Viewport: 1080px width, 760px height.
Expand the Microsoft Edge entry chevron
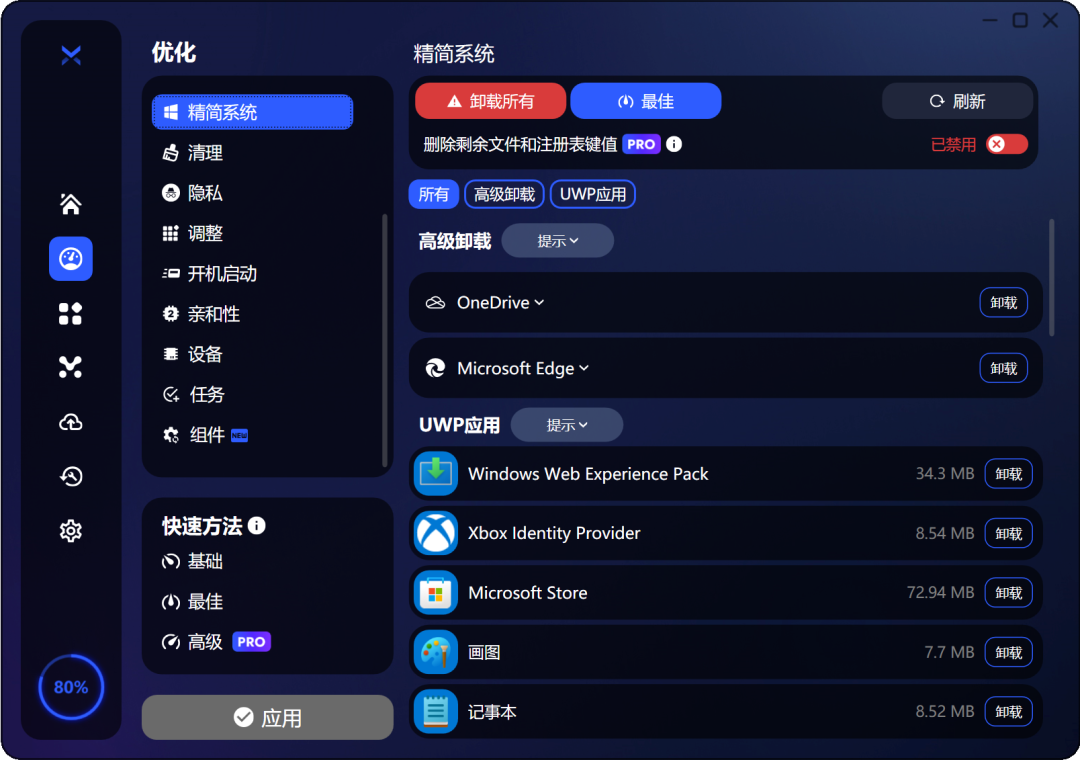(x=584, y=368)
